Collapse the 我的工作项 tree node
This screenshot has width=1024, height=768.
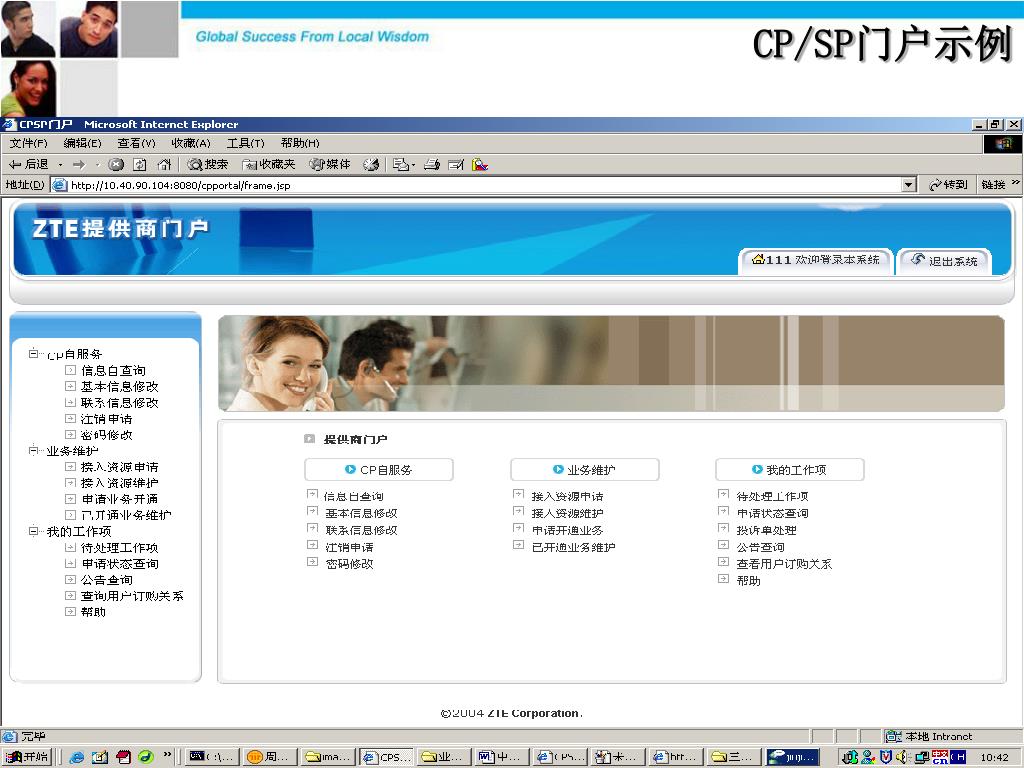pos(33,531)
